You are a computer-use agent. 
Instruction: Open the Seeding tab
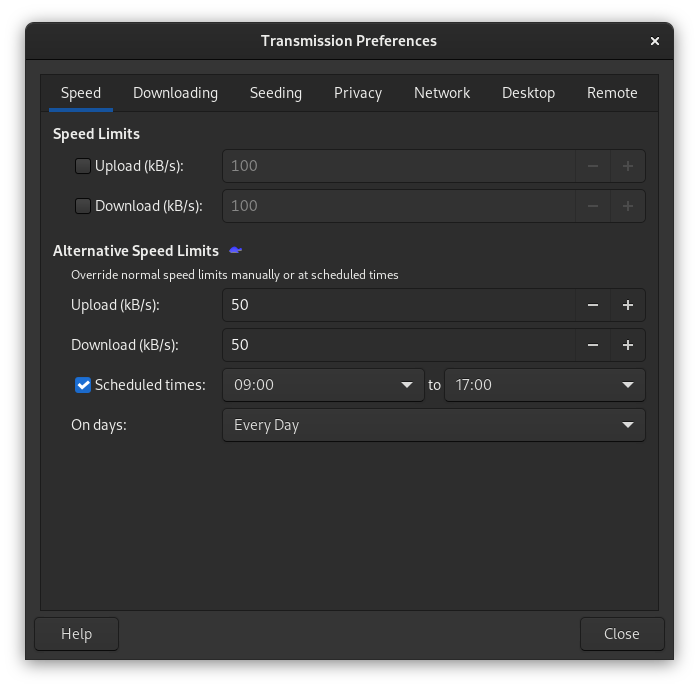(275, 93)
